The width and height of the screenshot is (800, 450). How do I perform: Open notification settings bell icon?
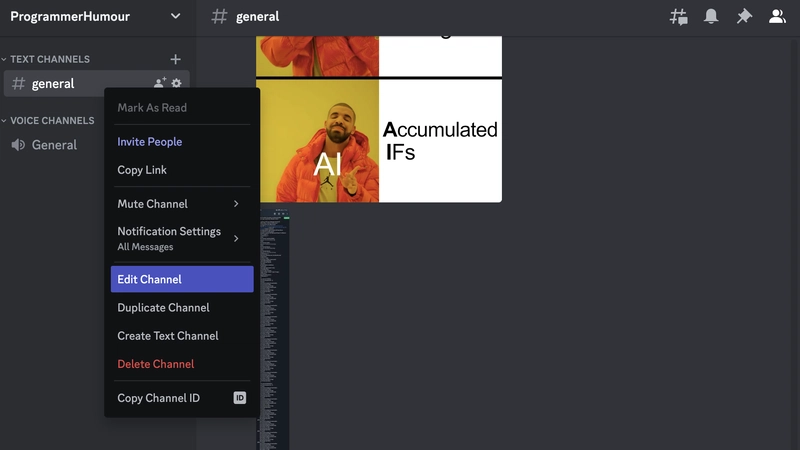click(711, 16)
